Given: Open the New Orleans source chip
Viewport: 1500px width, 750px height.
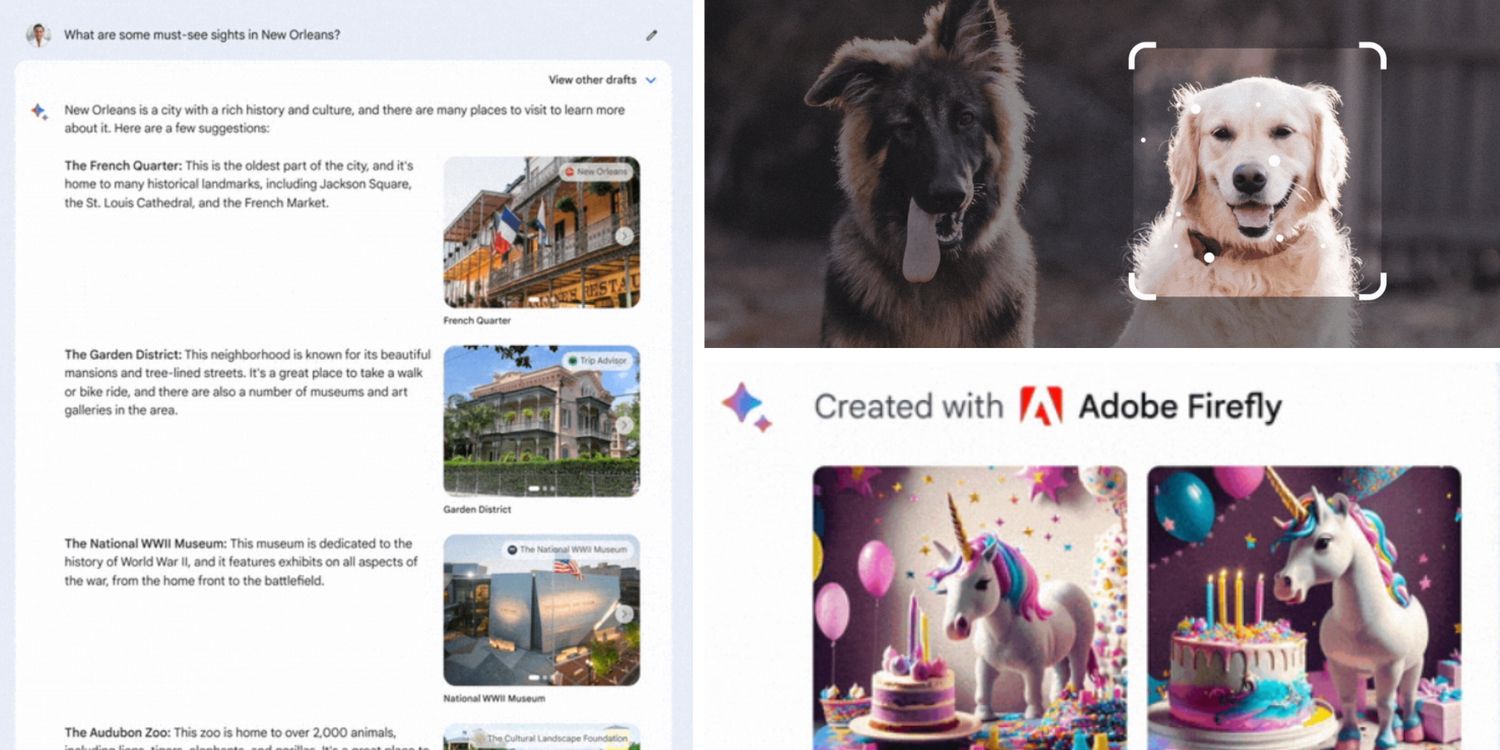Looking at the screenshot, I should [x=597, y=172].
